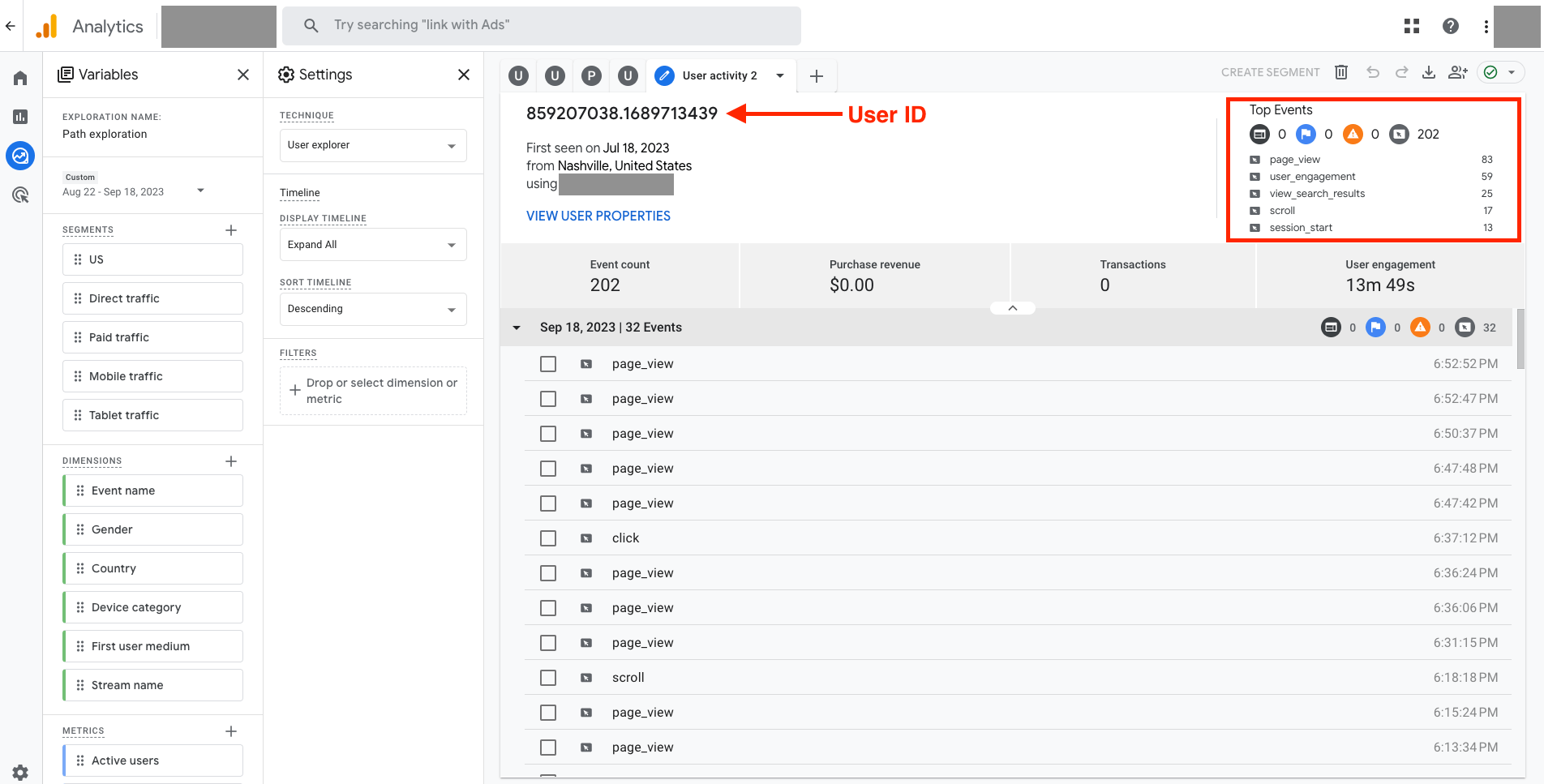Open the User activity 2 tab dropdown arrow
The width and height of the screenshot is (1544, 784).
tap(780, 75)
